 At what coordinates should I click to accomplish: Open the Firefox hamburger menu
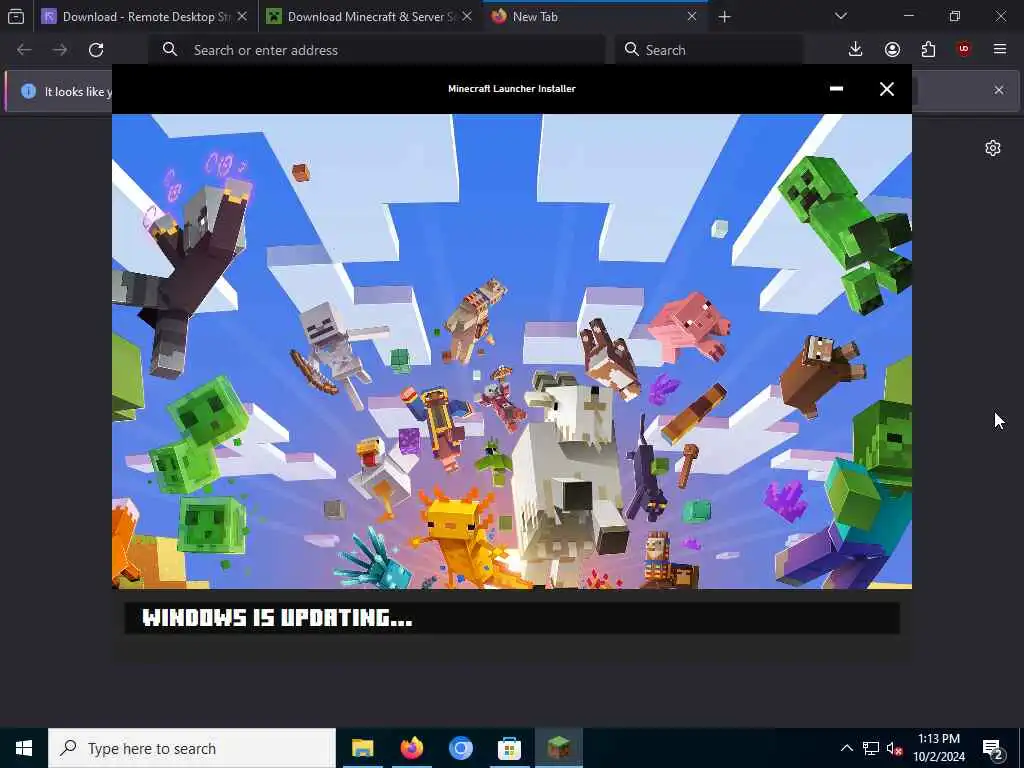point(1000,50)
